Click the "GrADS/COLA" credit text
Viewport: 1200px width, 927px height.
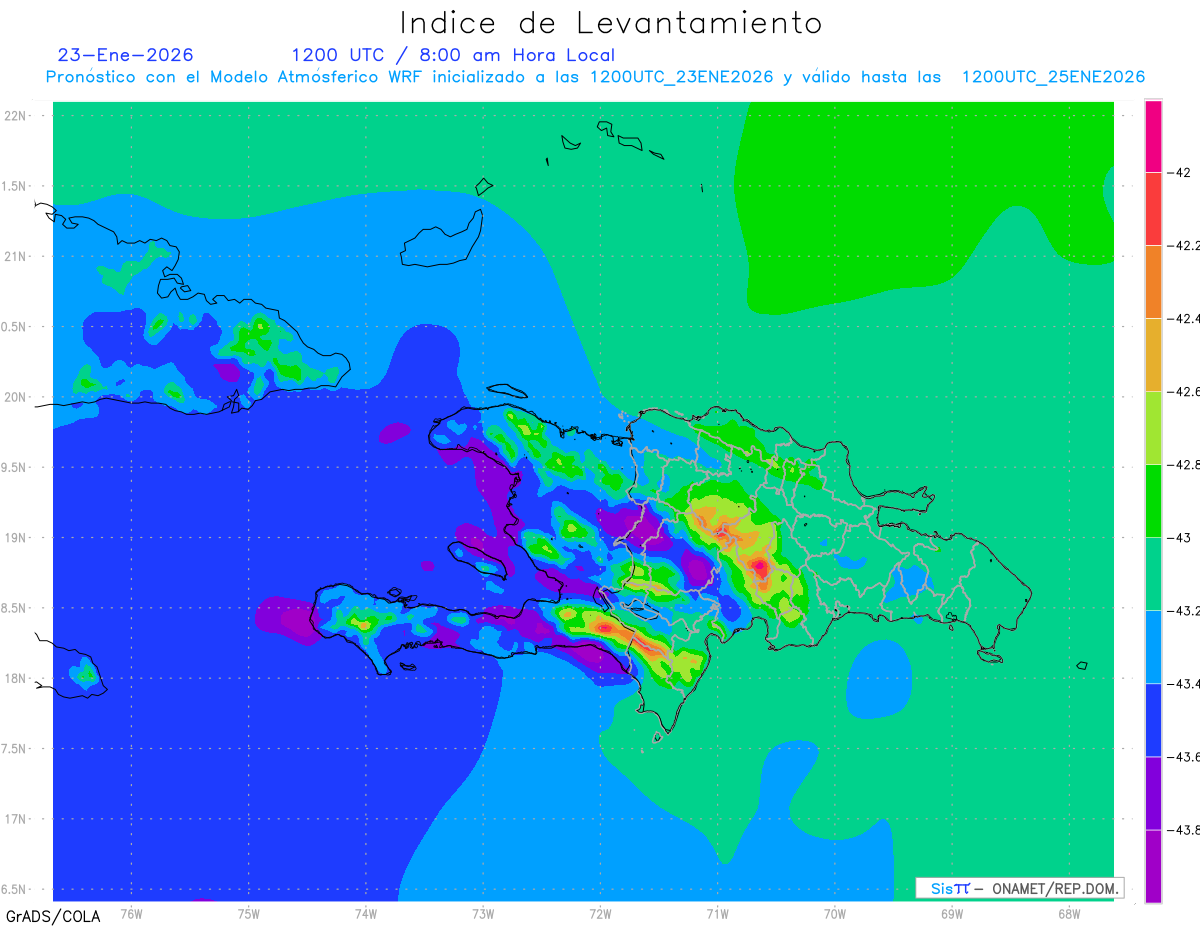pos(53,916)
